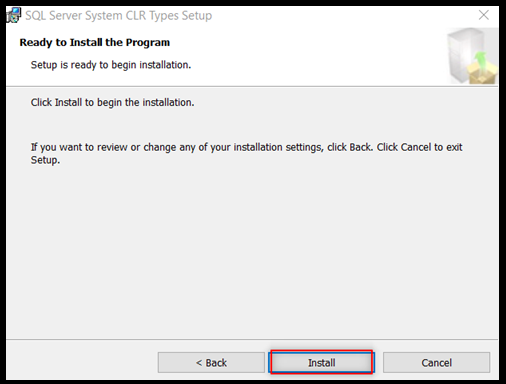Screen dimensions: 506x384
Task: Click the cardboard box graphic in the banner
Action: [x=482, y=74]
